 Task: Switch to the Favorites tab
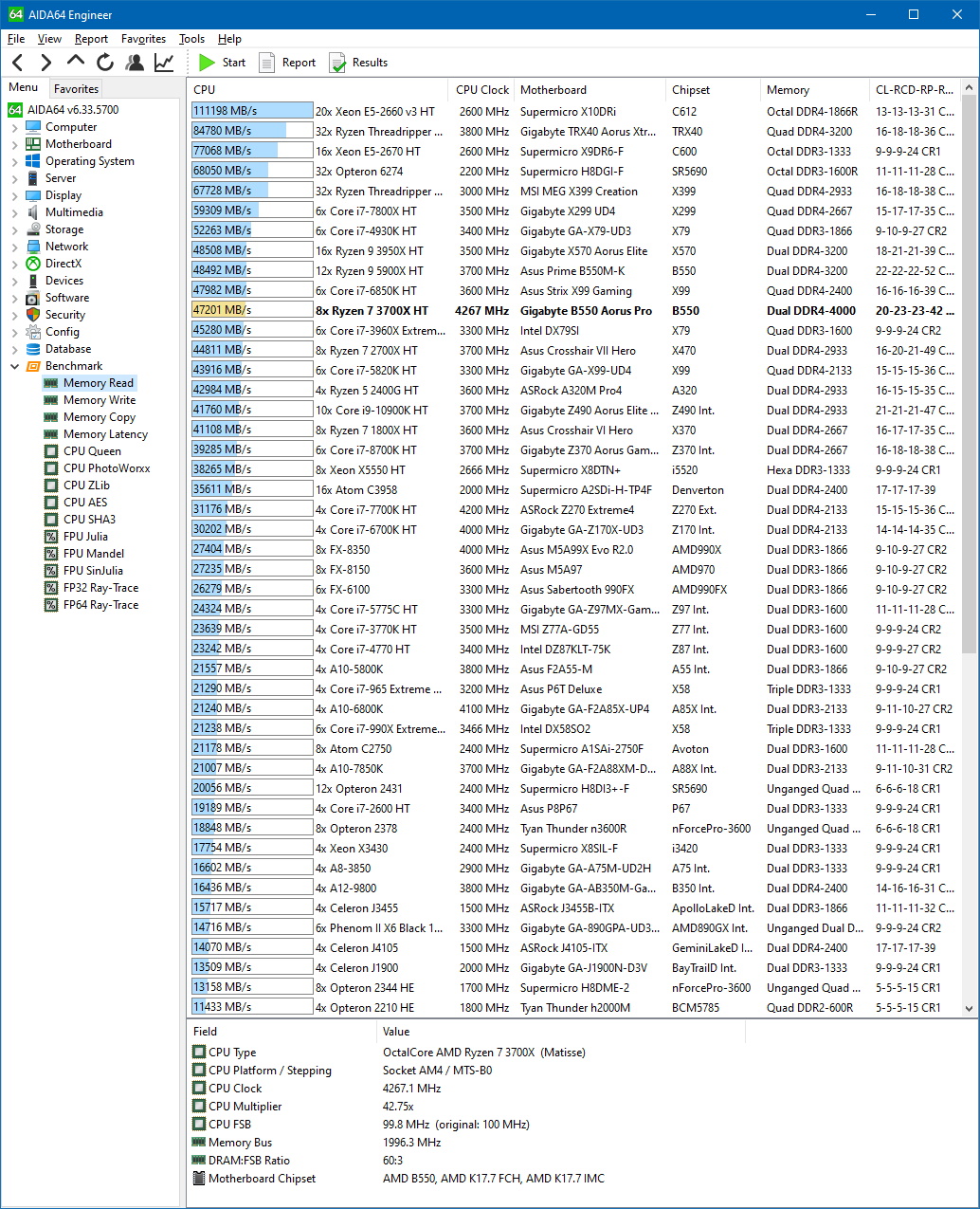tap(76, 88)
